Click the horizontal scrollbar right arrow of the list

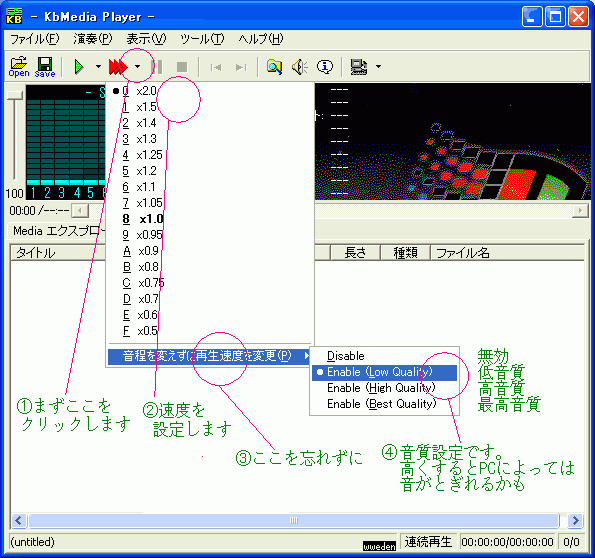click(x=575, y=520)
